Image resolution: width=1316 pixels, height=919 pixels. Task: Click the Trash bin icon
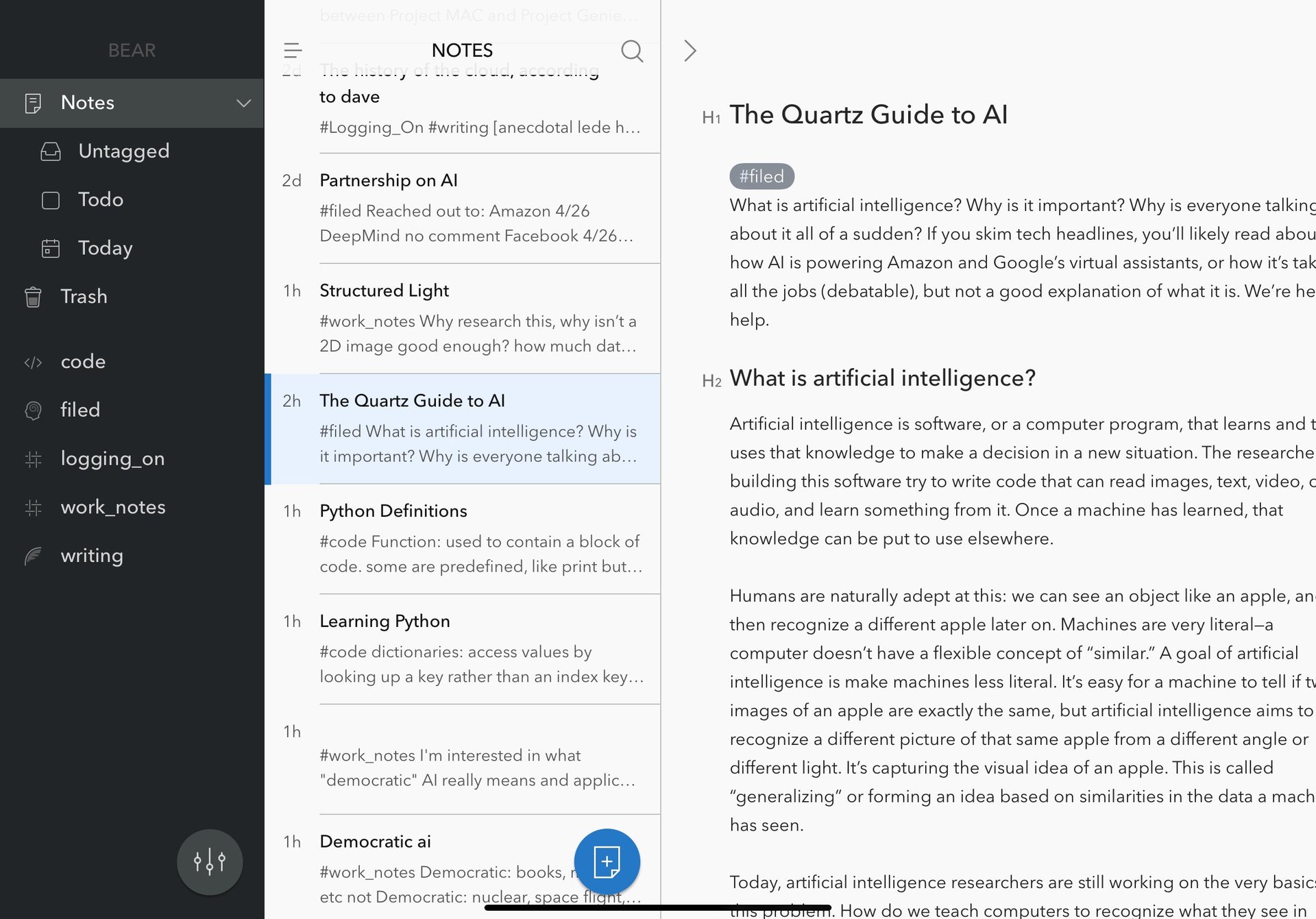[x=33, y=297]
